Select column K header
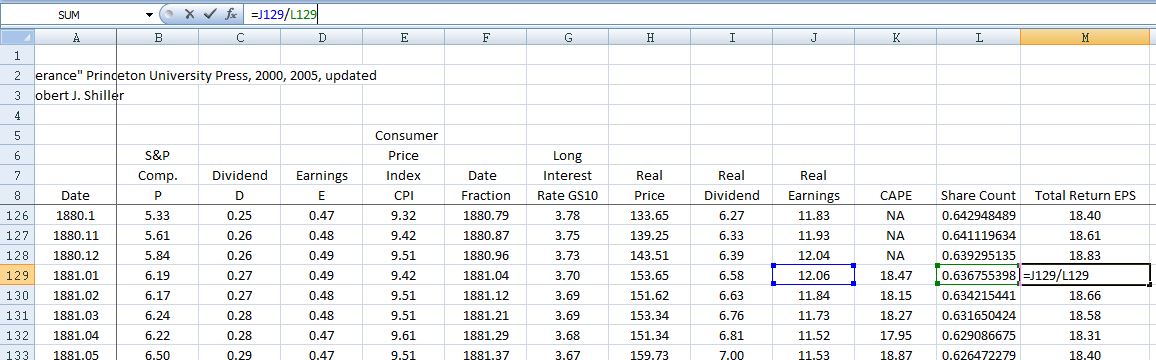 point(896,38)
